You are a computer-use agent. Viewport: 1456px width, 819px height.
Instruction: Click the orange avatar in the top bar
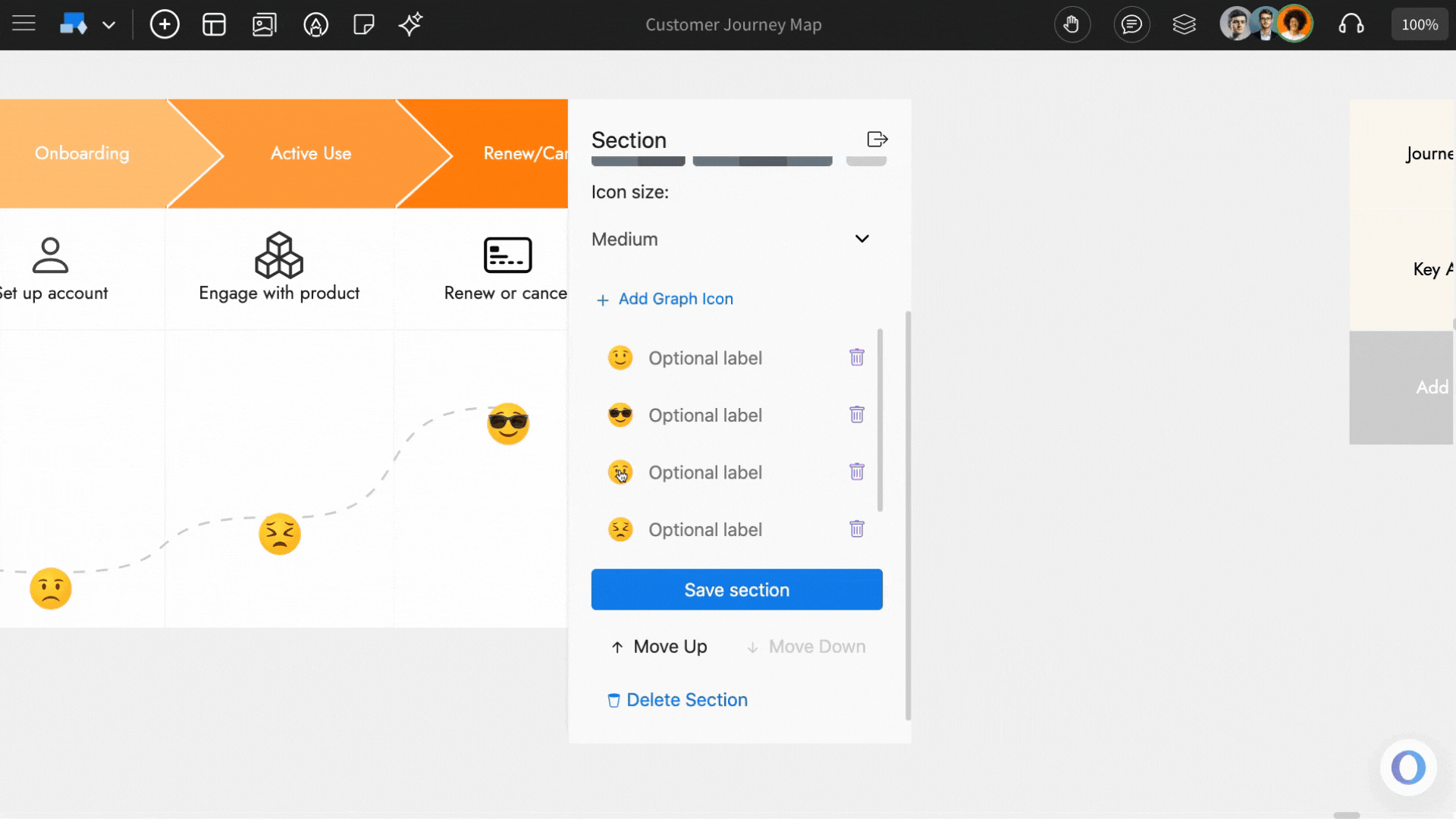[x=1296, y=24]
